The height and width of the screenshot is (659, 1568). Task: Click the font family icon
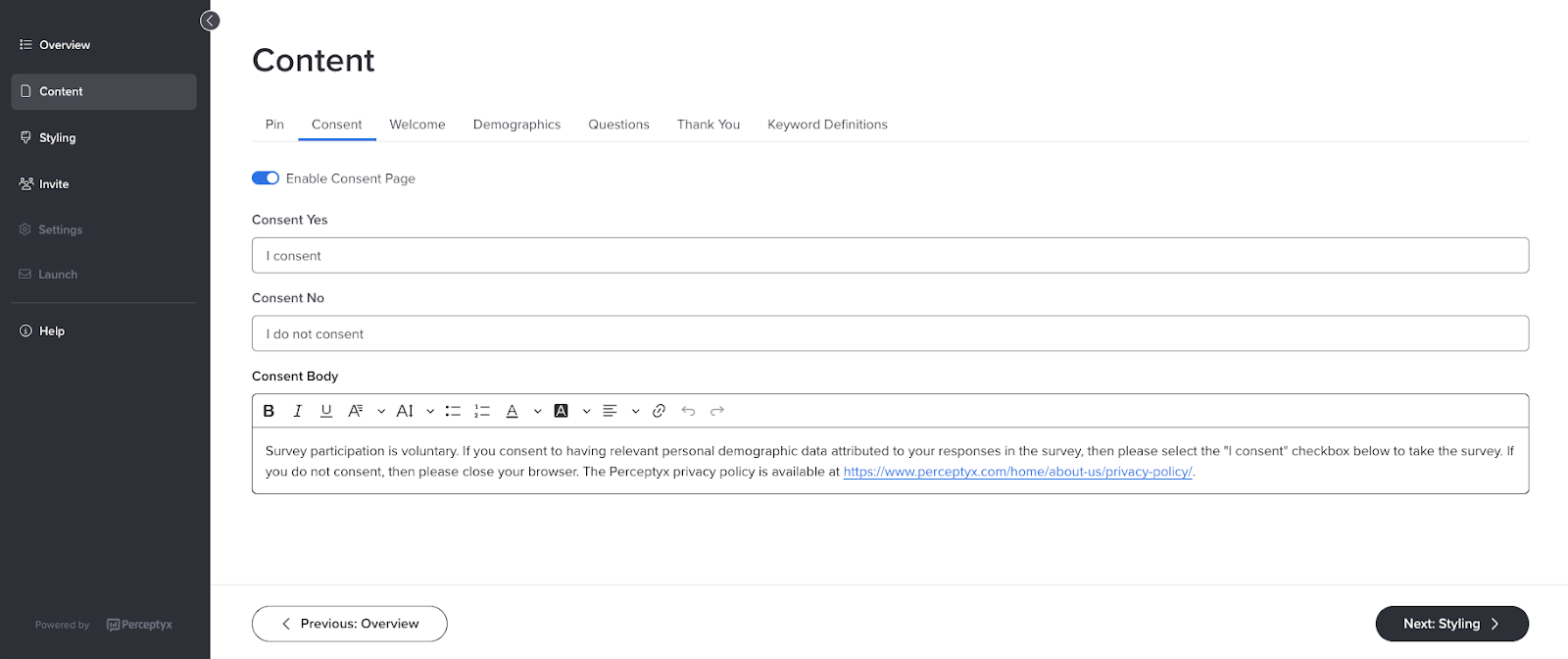coord(356,411)
